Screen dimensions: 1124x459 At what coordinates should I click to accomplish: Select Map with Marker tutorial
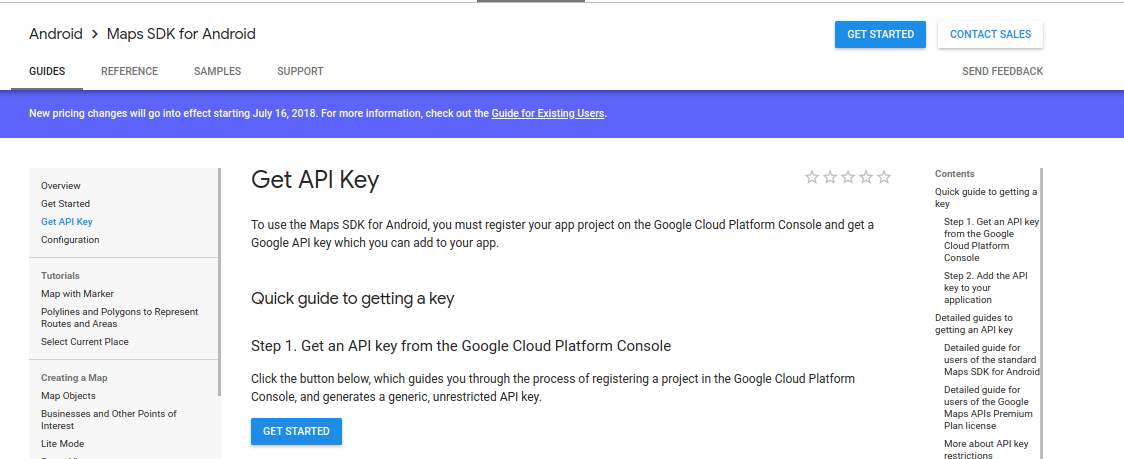tap(77, 294)
